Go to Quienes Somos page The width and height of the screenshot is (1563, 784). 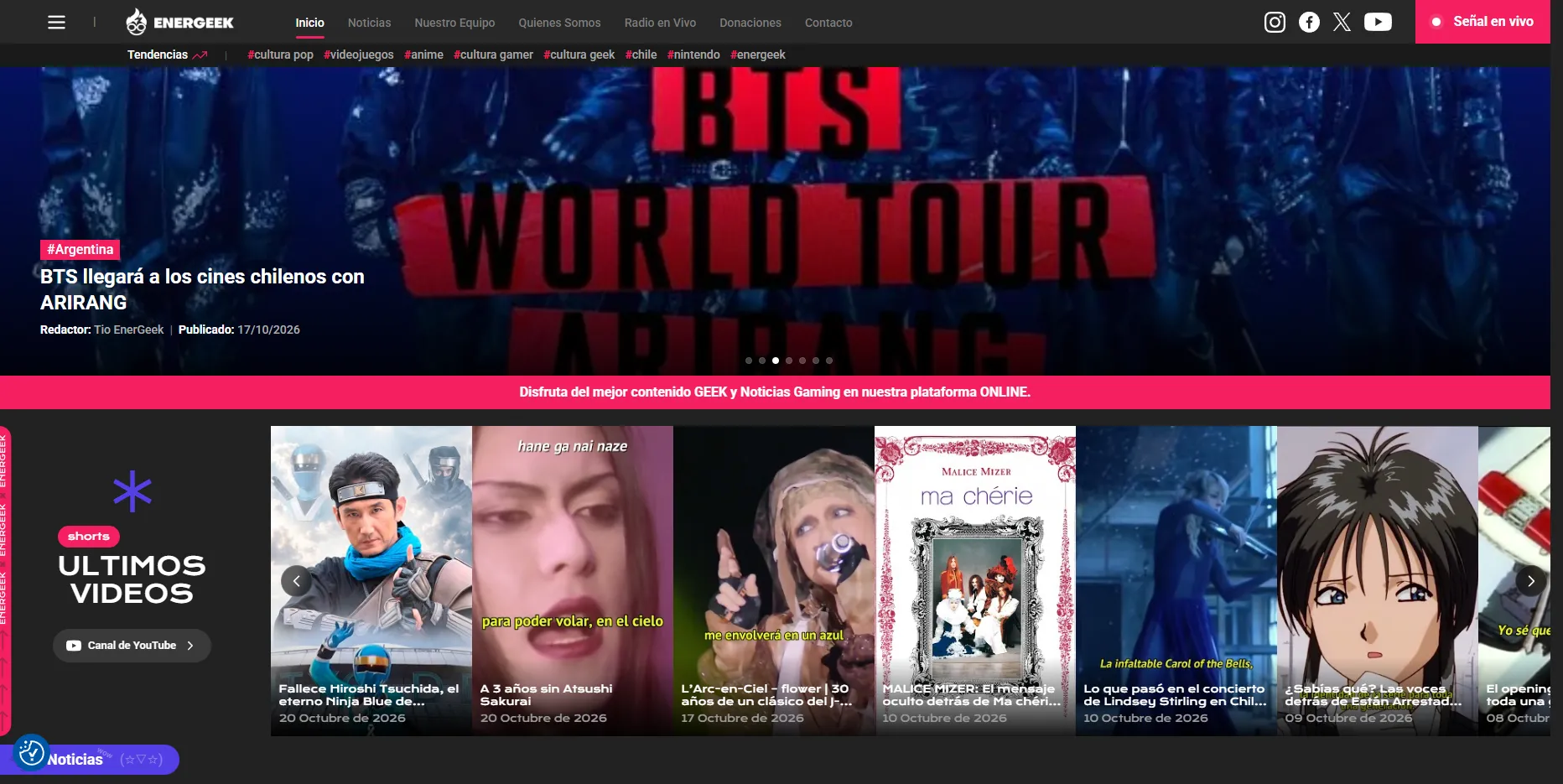tap(559, 23)
